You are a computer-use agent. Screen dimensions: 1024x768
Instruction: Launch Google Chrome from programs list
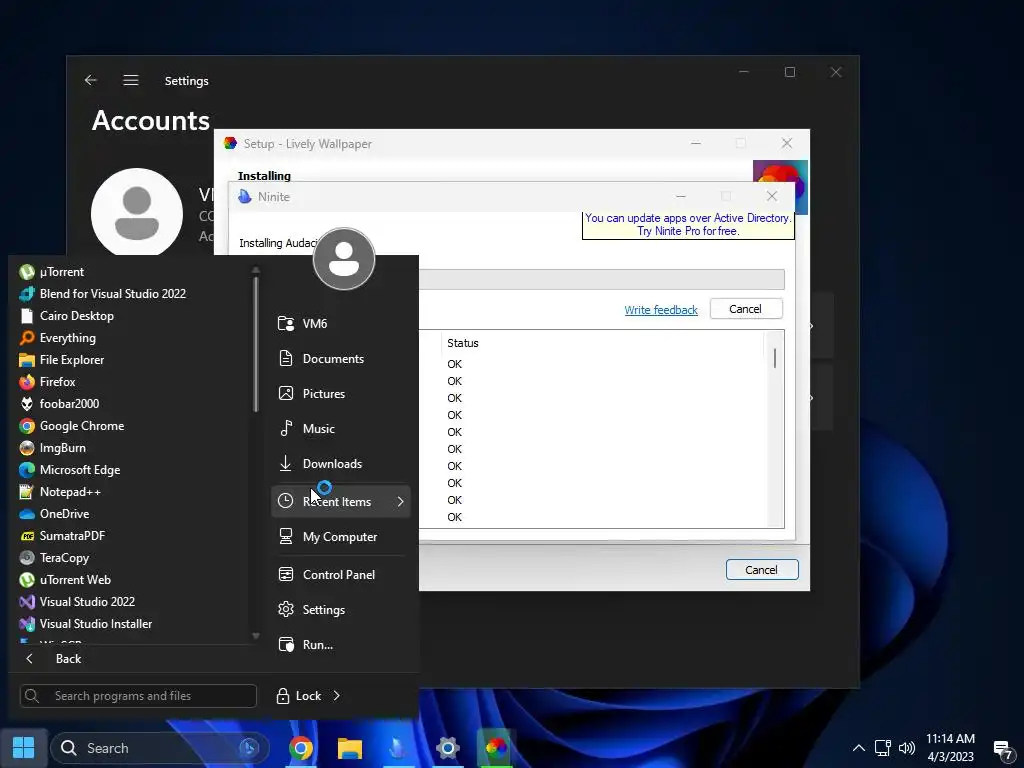[x=72, y=426]
